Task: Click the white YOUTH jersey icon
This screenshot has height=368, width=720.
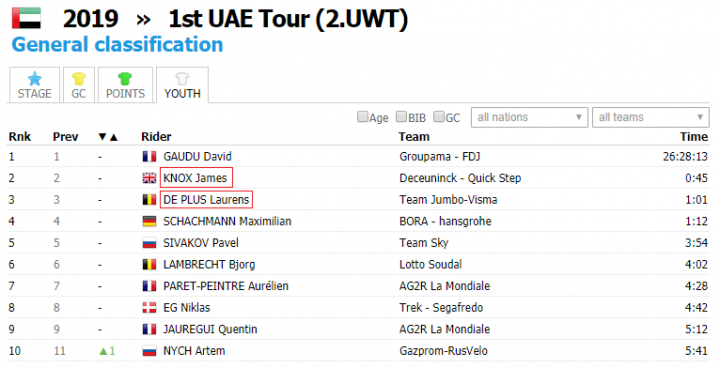Action: [182, 79]
